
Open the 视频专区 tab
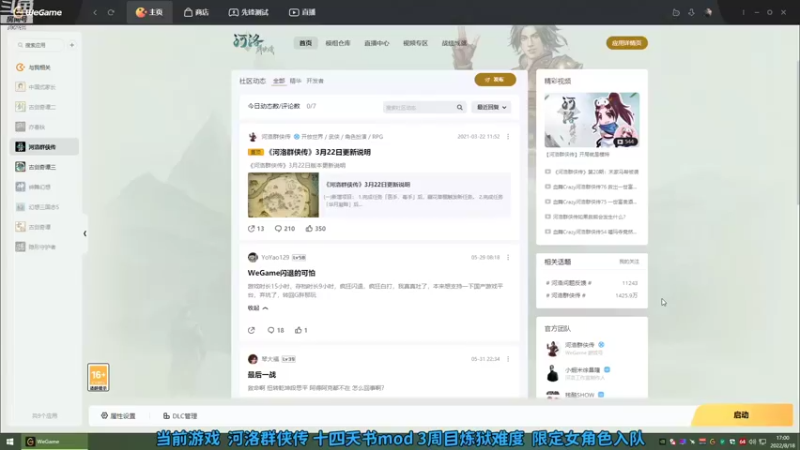point(415,43)
